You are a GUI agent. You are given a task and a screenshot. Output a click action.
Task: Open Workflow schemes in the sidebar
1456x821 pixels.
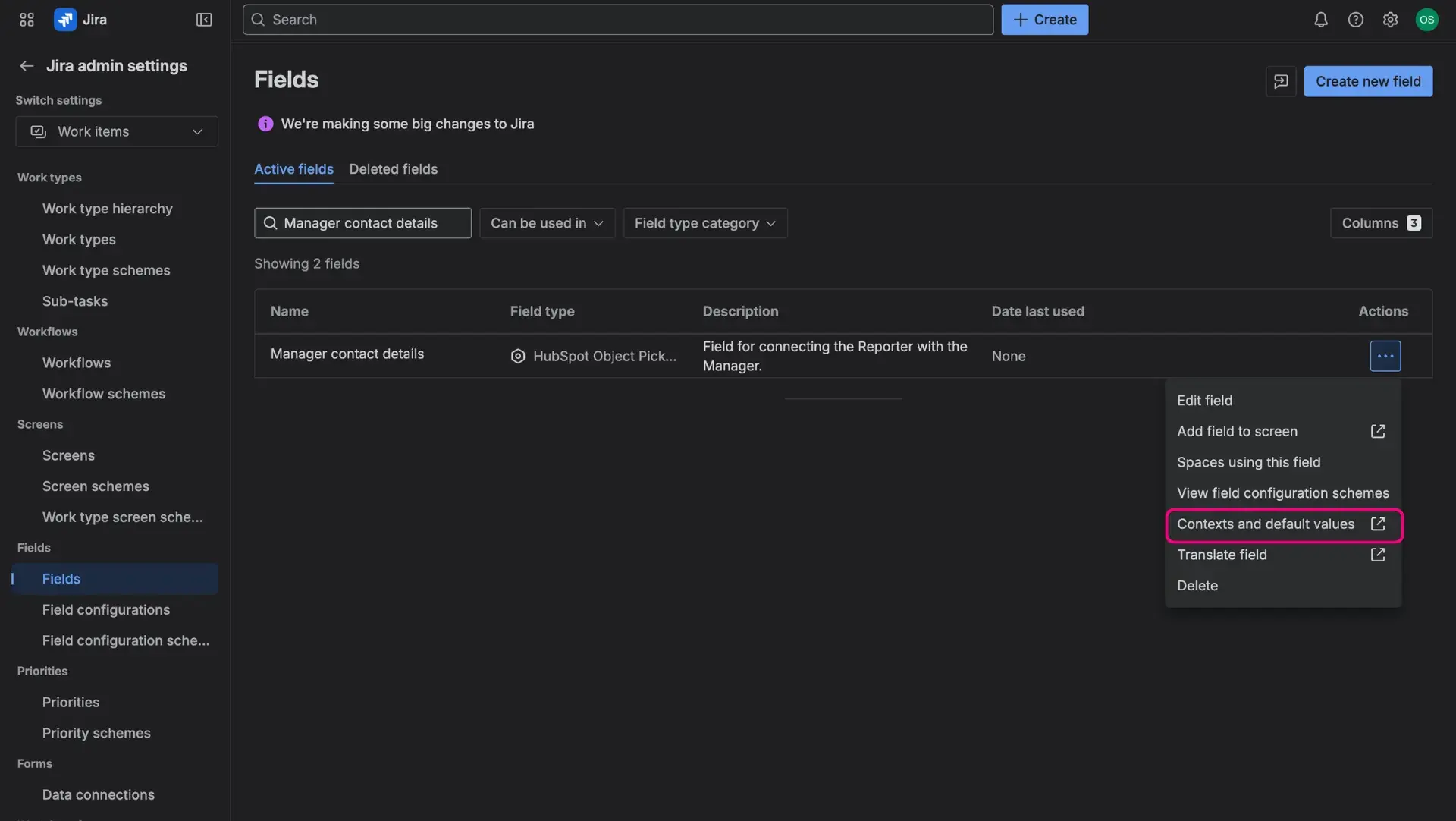104,393
